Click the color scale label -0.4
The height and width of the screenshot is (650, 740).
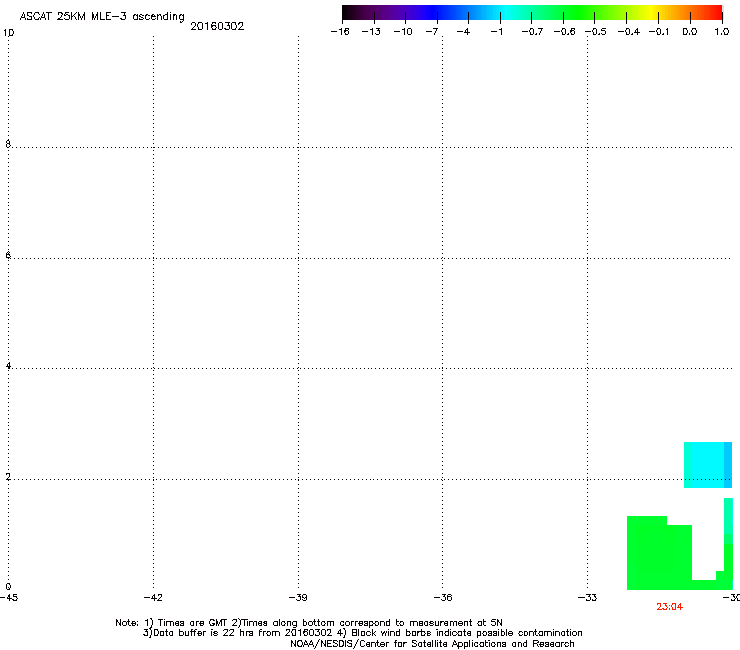[x=629, y=32]
